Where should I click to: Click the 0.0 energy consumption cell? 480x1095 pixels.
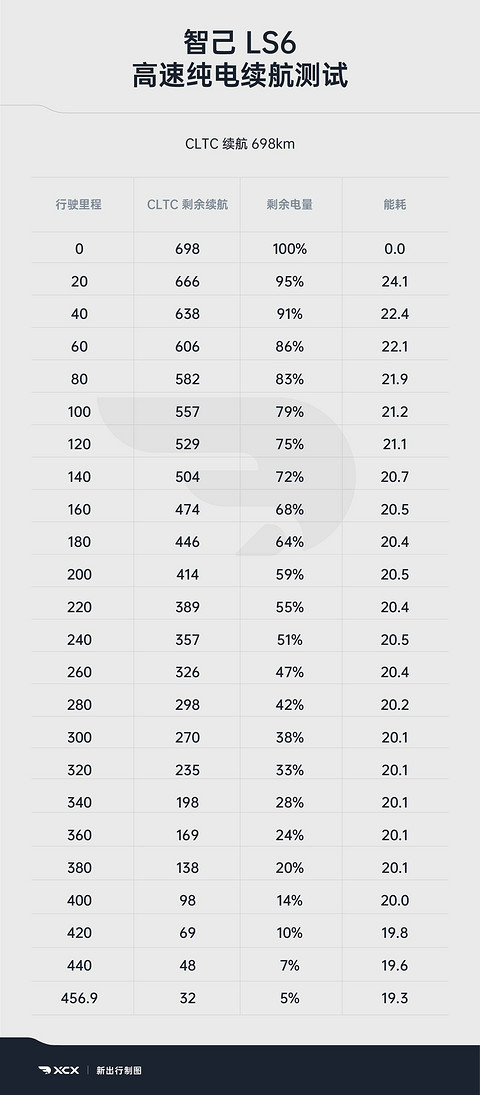click(x=395, y=249)
